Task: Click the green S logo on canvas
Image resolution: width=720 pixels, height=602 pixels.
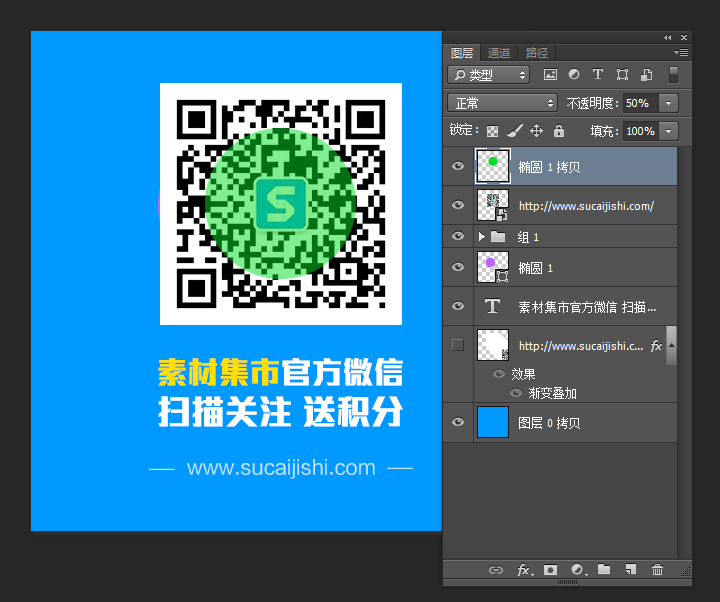Action: click(281, 204)
